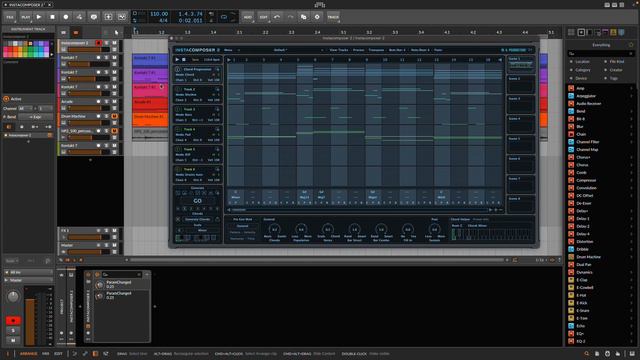Click Transpose in InstaComposer header

click(x=376, y=50)
